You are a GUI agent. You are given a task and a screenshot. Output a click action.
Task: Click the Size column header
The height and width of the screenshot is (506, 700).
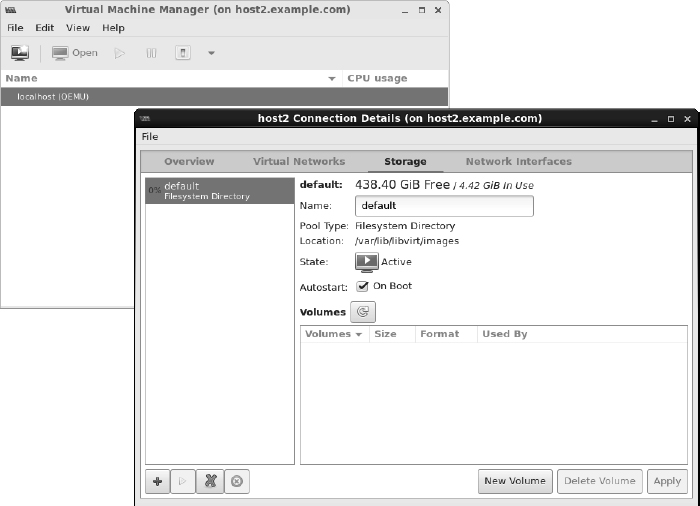[x=392, y=334]
